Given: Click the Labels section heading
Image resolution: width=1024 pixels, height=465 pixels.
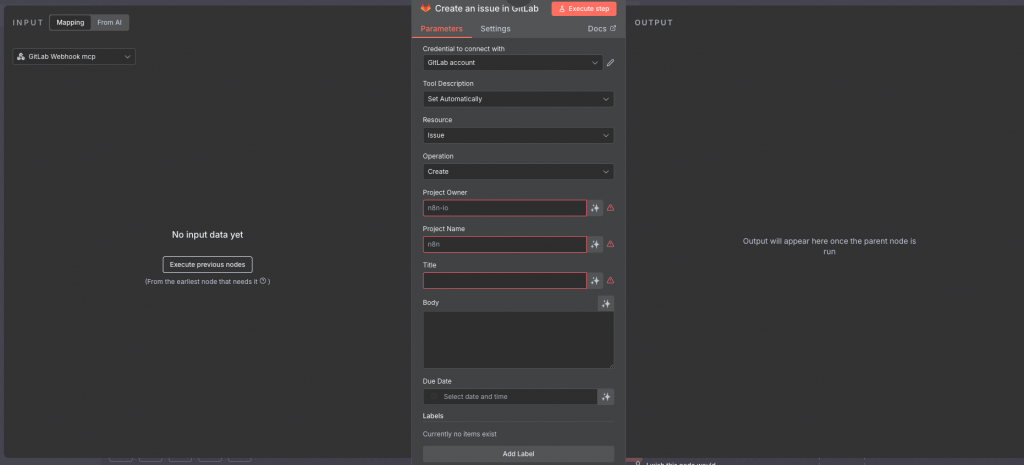Looking at the screenshot, I should coord(433,415).
